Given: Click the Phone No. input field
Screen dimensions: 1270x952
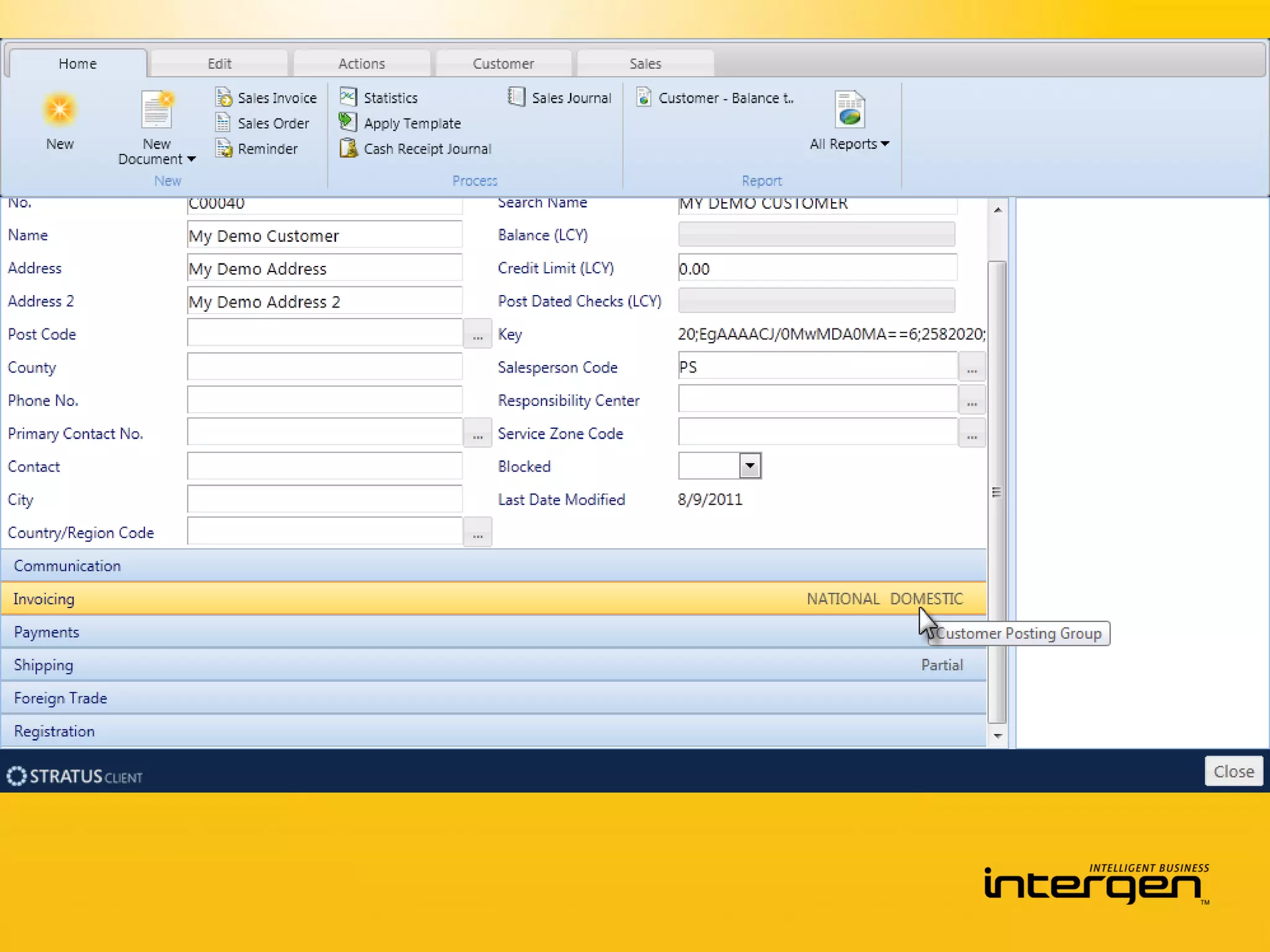Looking at the screenshot, I should (x=324, y=400).
